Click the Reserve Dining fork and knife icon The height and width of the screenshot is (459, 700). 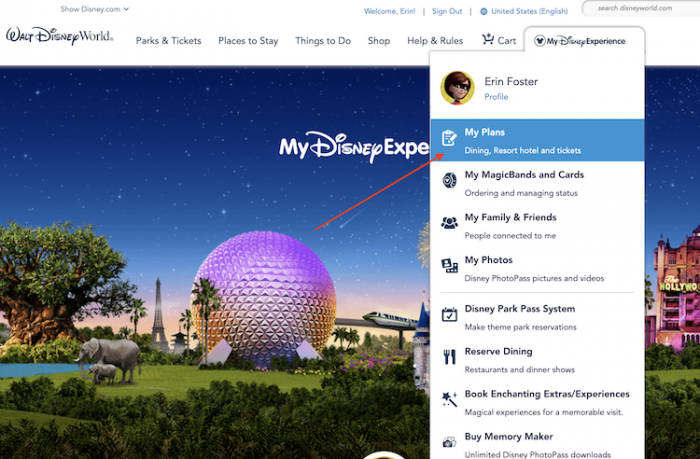(x=449, y=357)
